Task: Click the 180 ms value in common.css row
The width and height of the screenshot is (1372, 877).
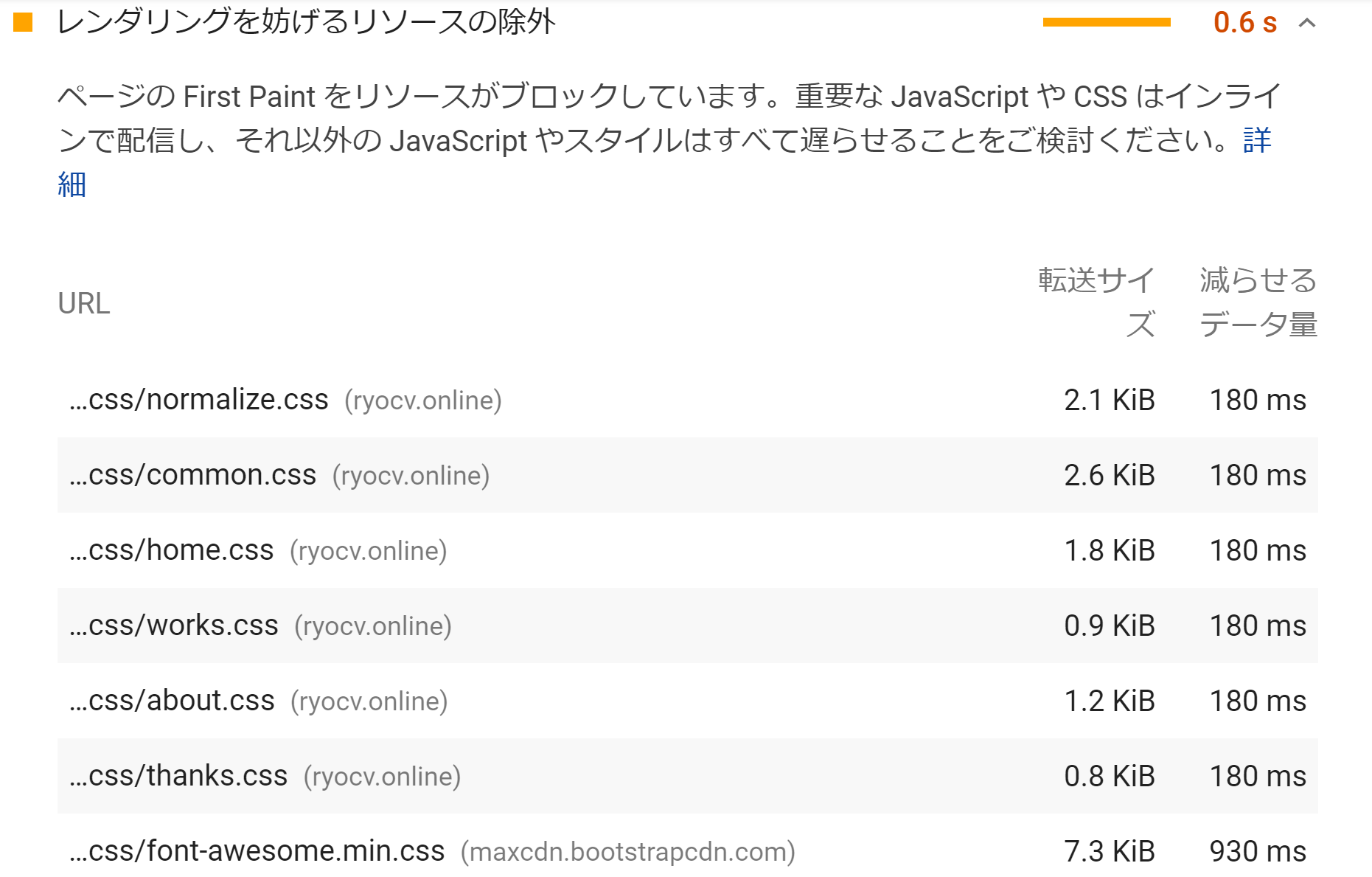Action: [1258, 475]
